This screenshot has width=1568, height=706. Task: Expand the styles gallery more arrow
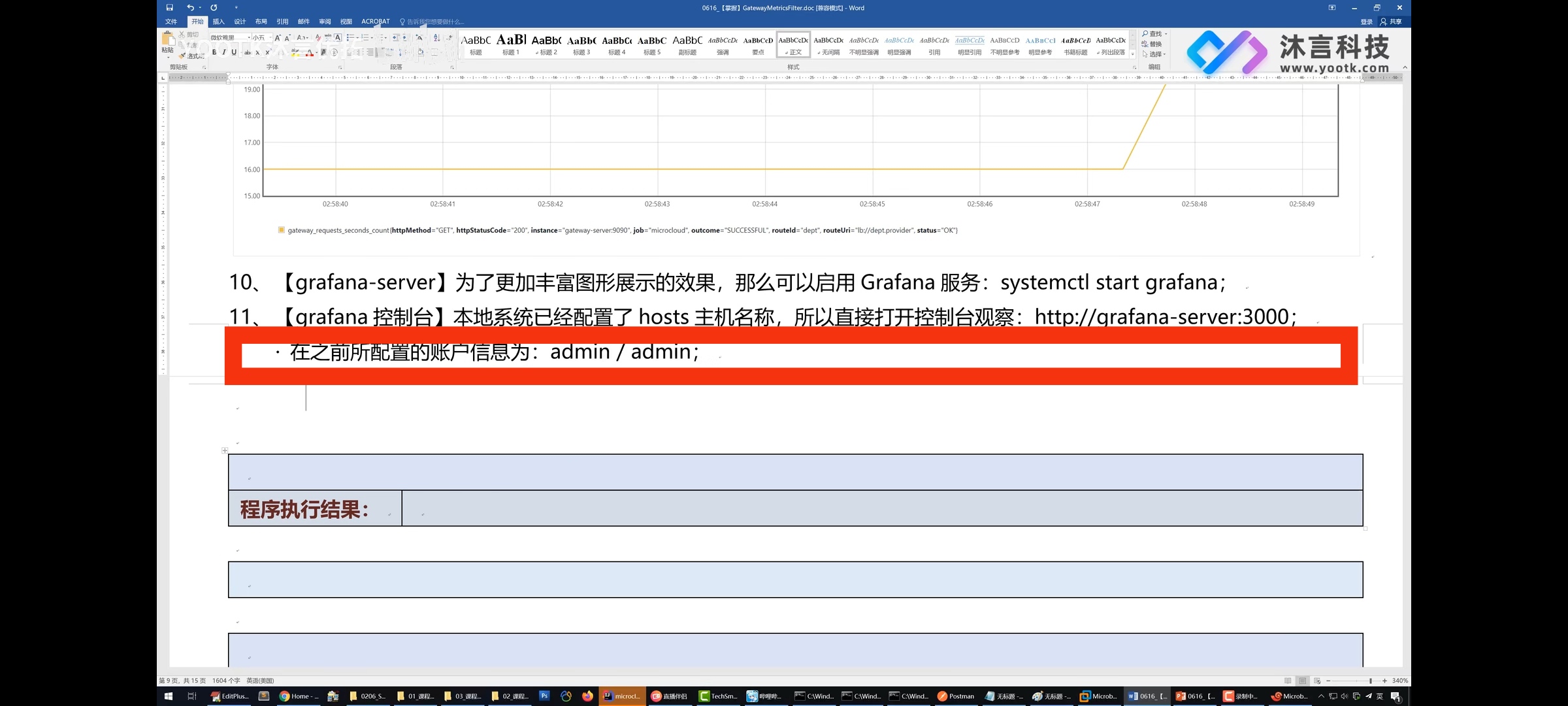tap(1133, 54)
